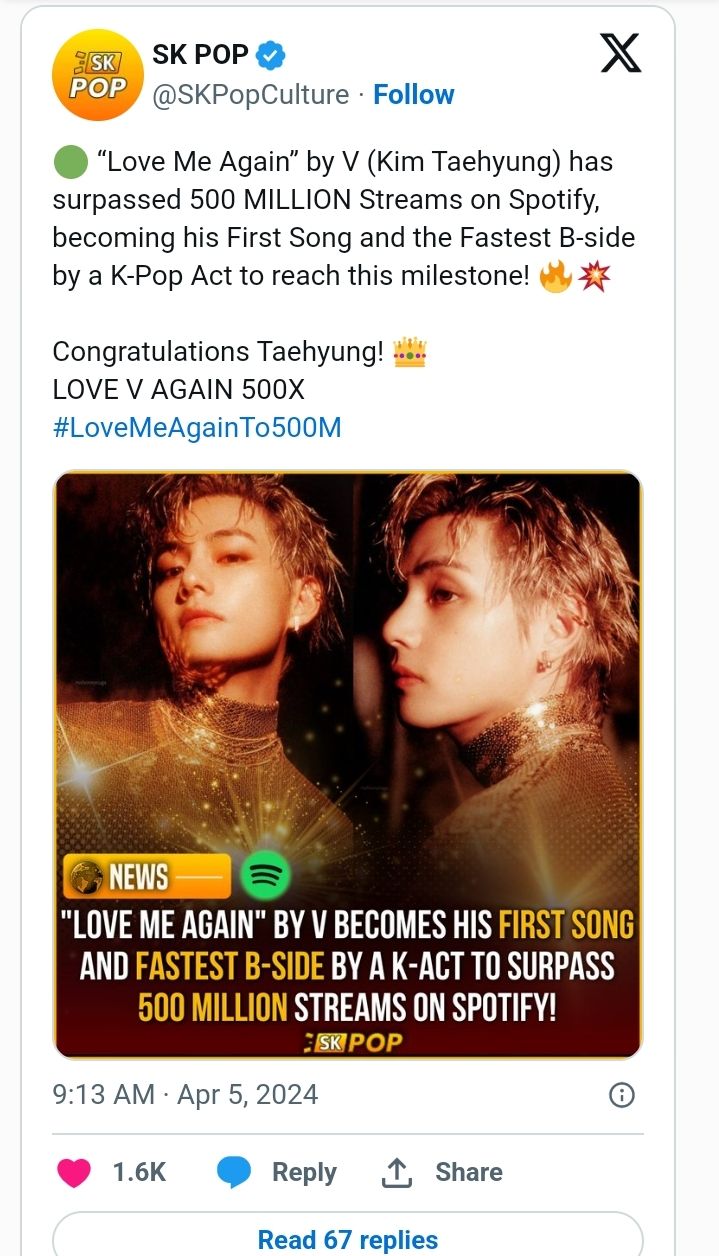Follow the SKPopCulture account
The width and height of the screenshot is (719, 1256).
[413, 95]
